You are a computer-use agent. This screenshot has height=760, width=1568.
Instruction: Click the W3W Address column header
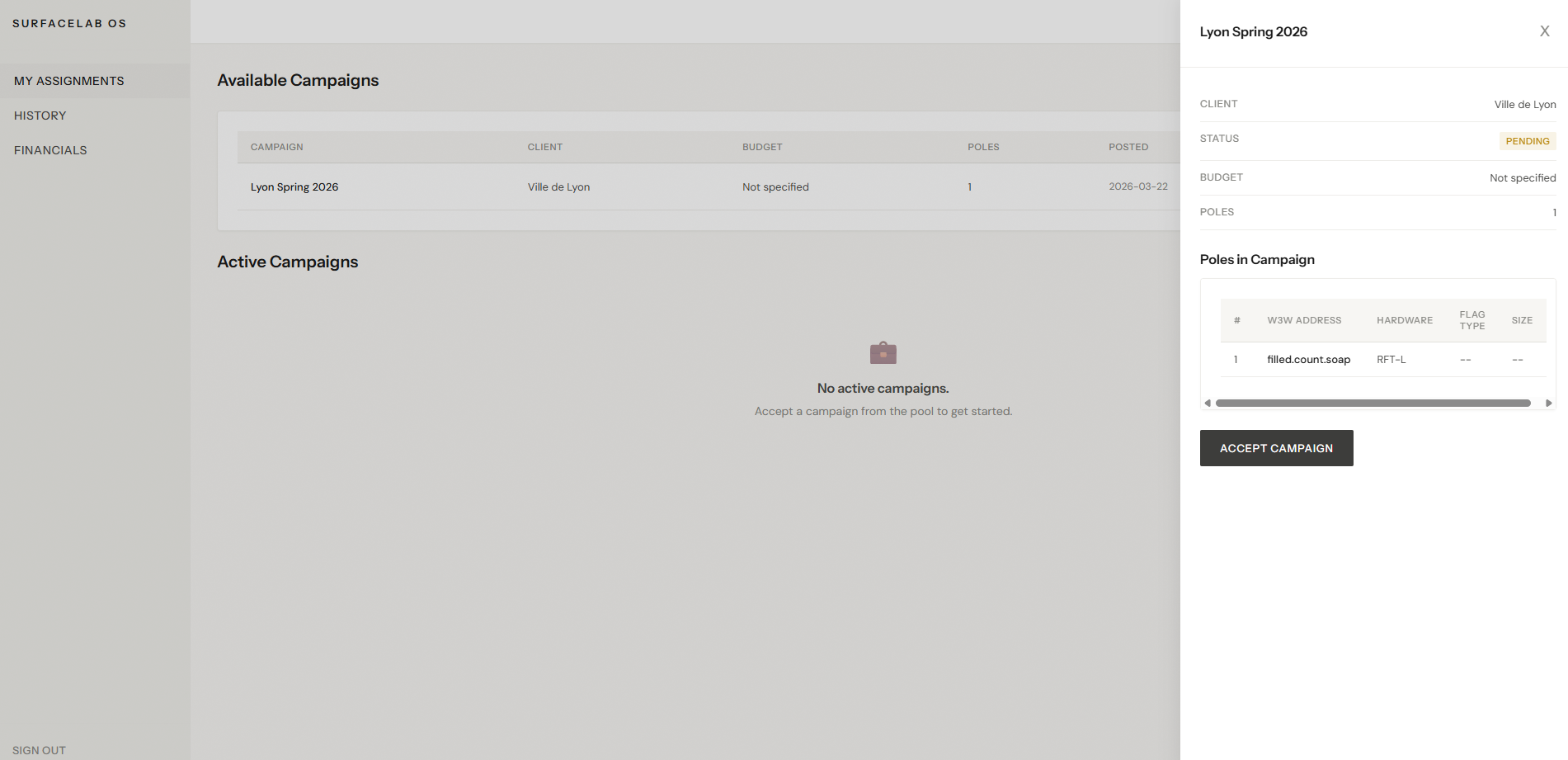(1304, 320)
